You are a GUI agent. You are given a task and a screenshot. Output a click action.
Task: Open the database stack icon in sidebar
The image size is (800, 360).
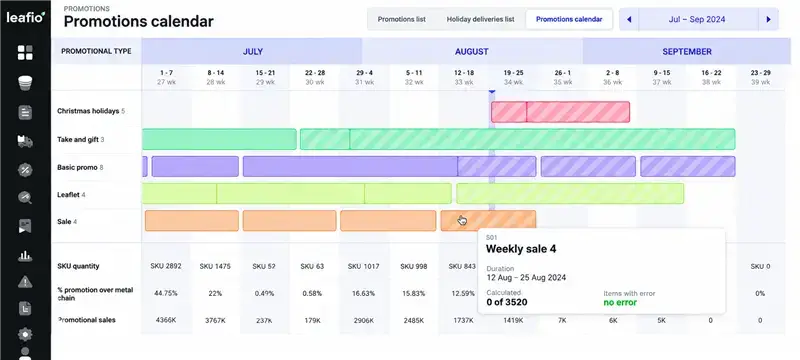pos(25,83)
